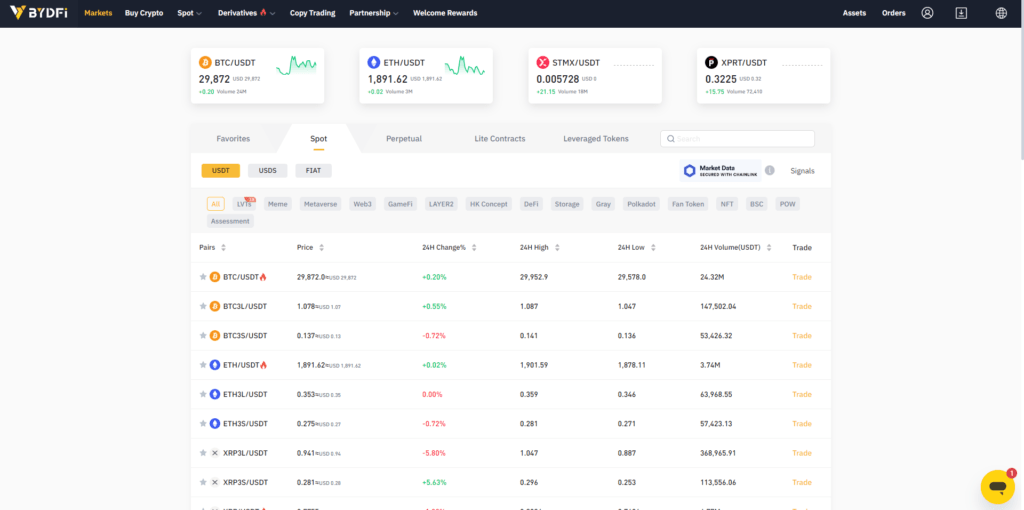Click the Chainlink Market Data badge
Viewport: 1024px width, 510px height.
[720, 171]
